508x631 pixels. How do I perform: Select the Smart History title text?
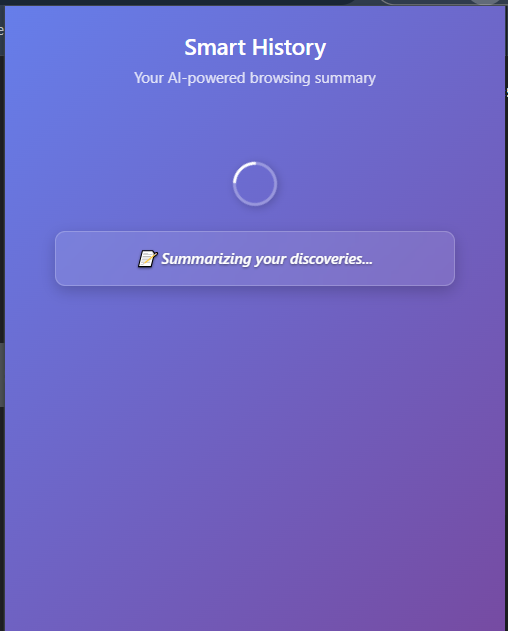tap(255, 48)
